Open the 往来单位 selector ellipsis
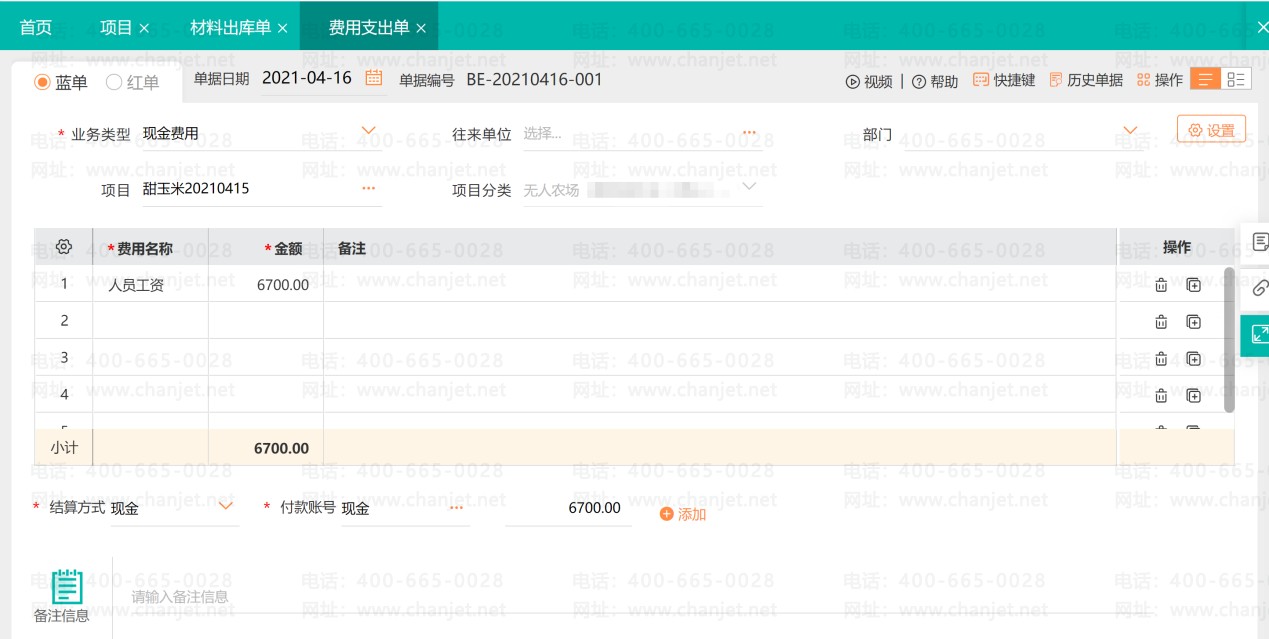 click(749, 133)
